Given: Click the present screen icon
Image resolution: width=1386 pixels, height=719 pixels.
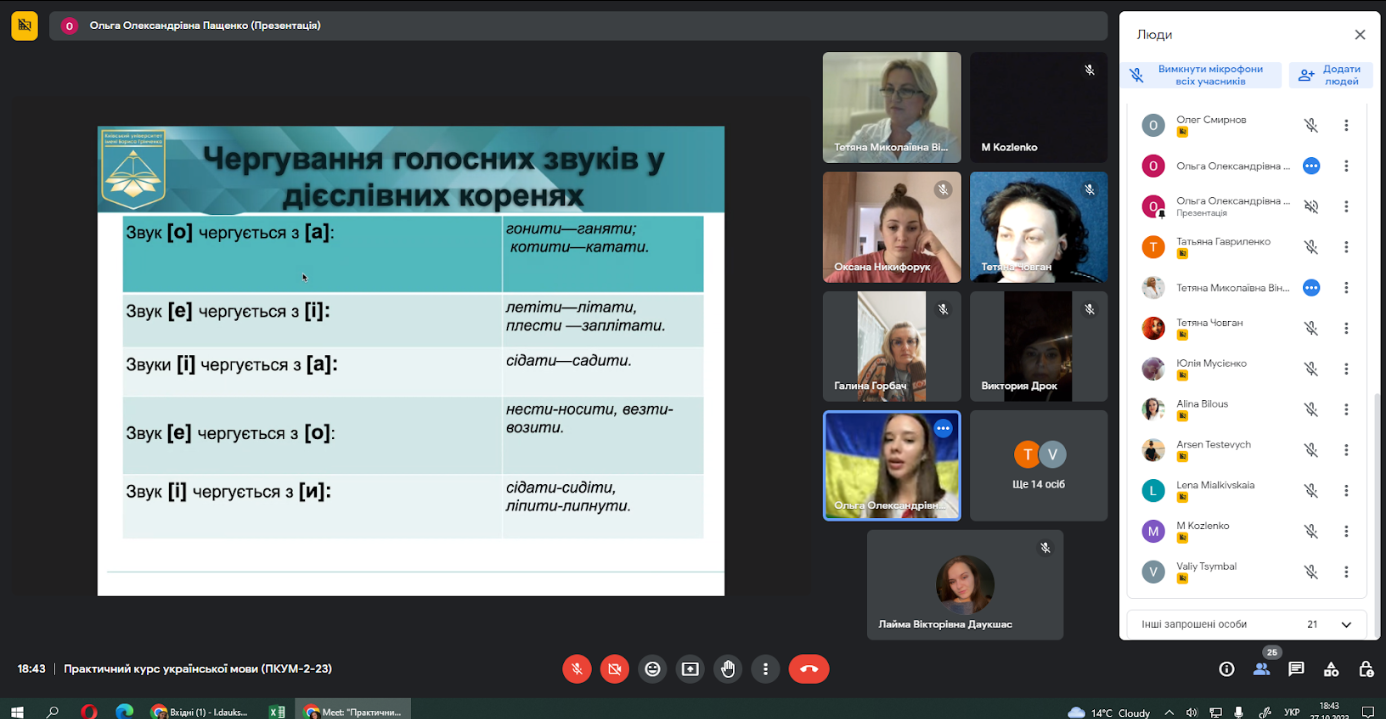Looking at the screenshot, I should click(x=690, y=669).
